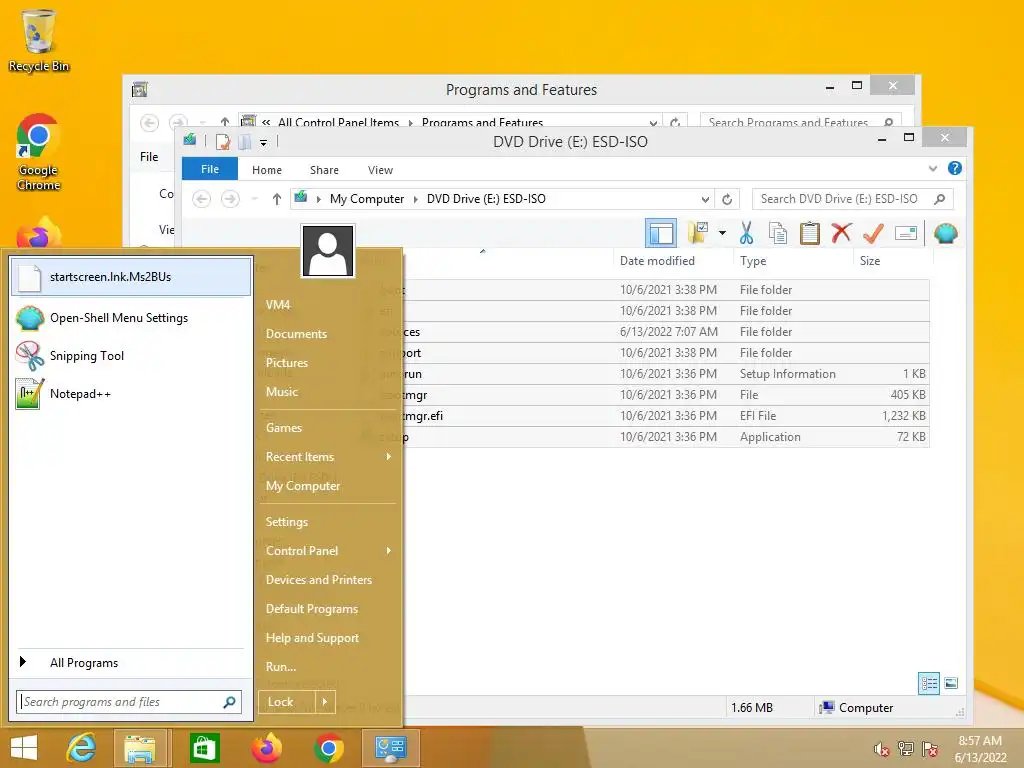Open File Explorer from the taskbar

click(140, 748)
